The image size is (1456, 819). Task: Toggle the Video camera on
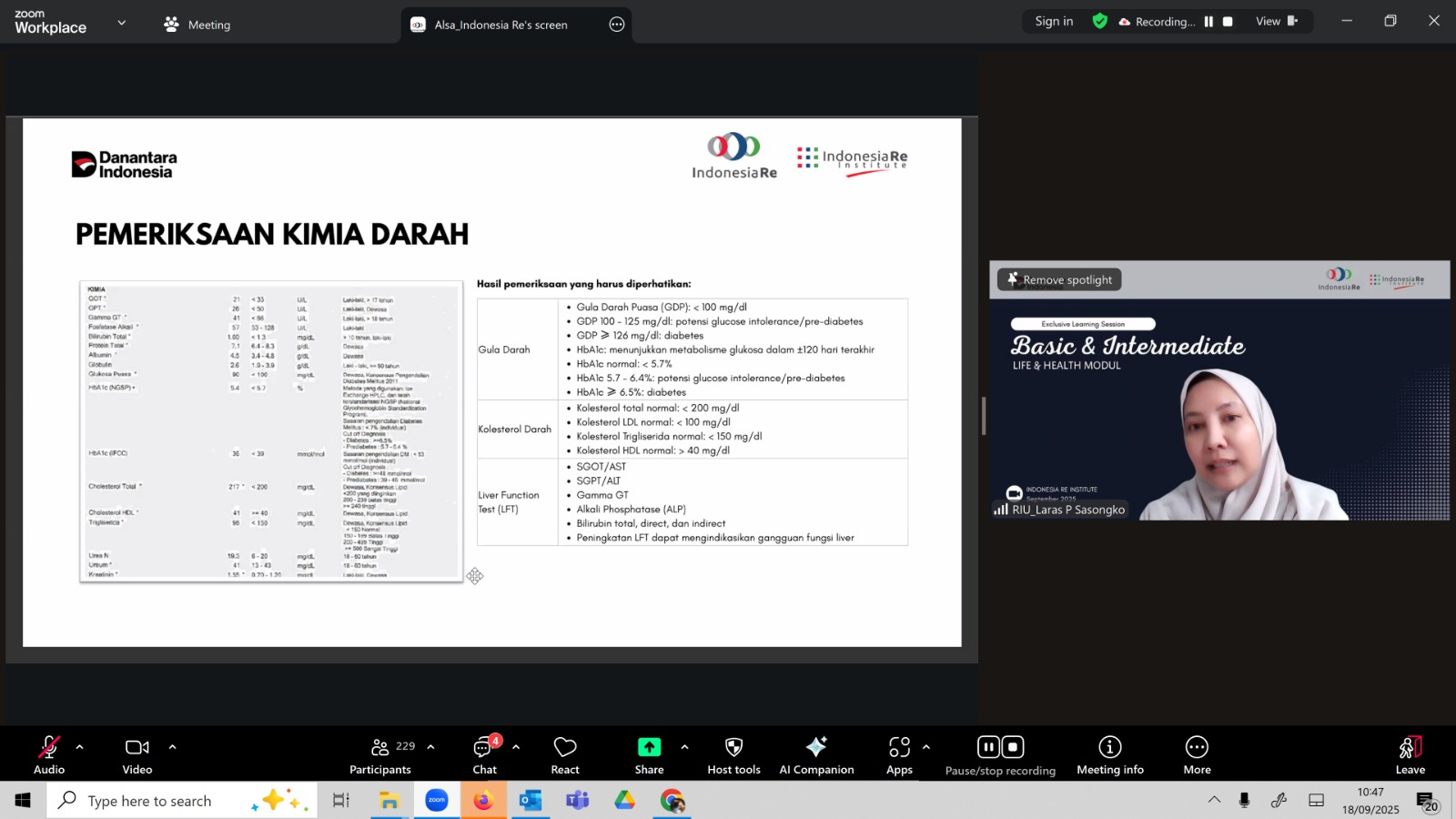point(137,755)
